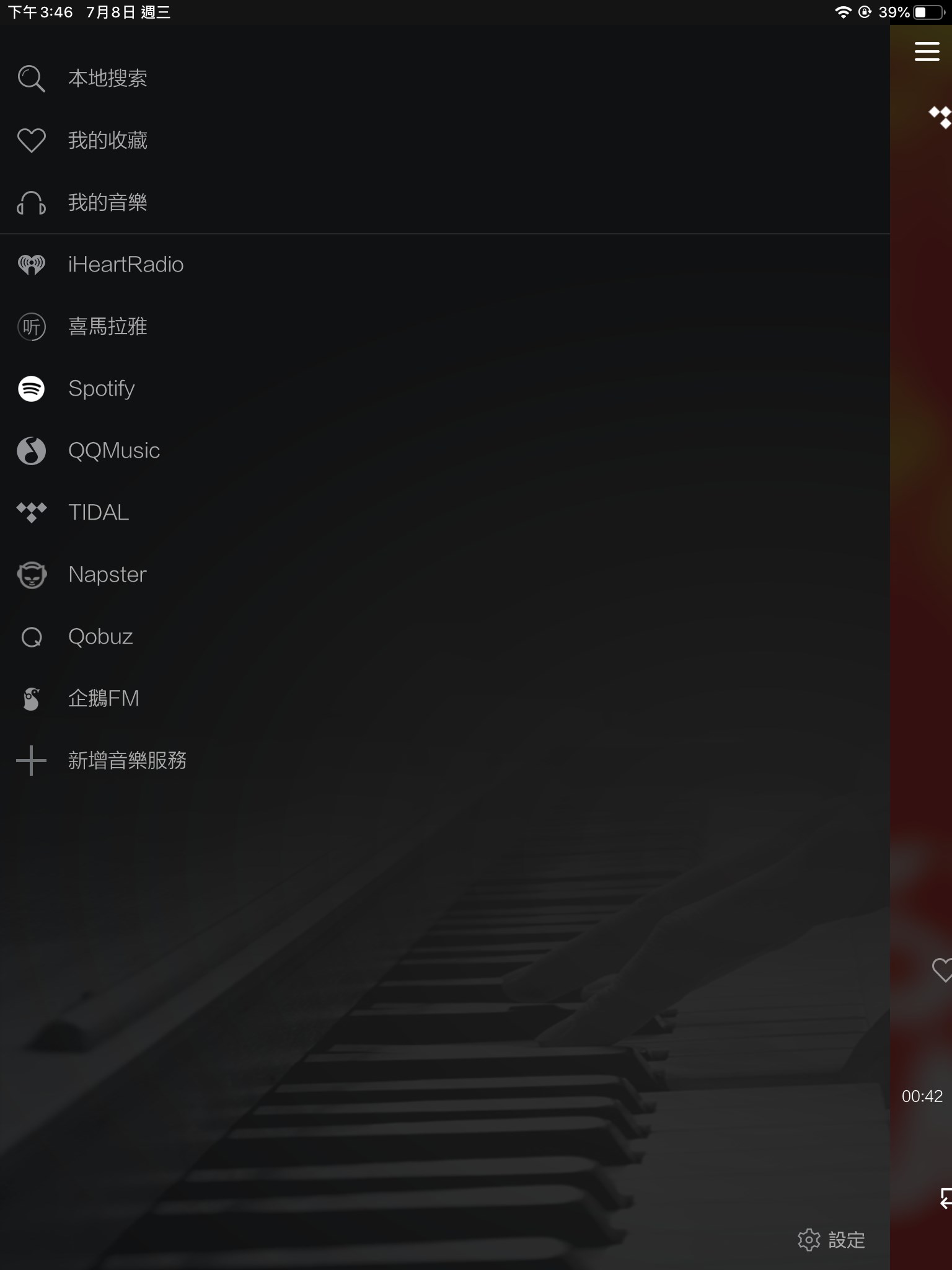Open 我的音樂 headphones icon
The width and height of the screenshot is (952, 1270).
[x=31, y=203]
